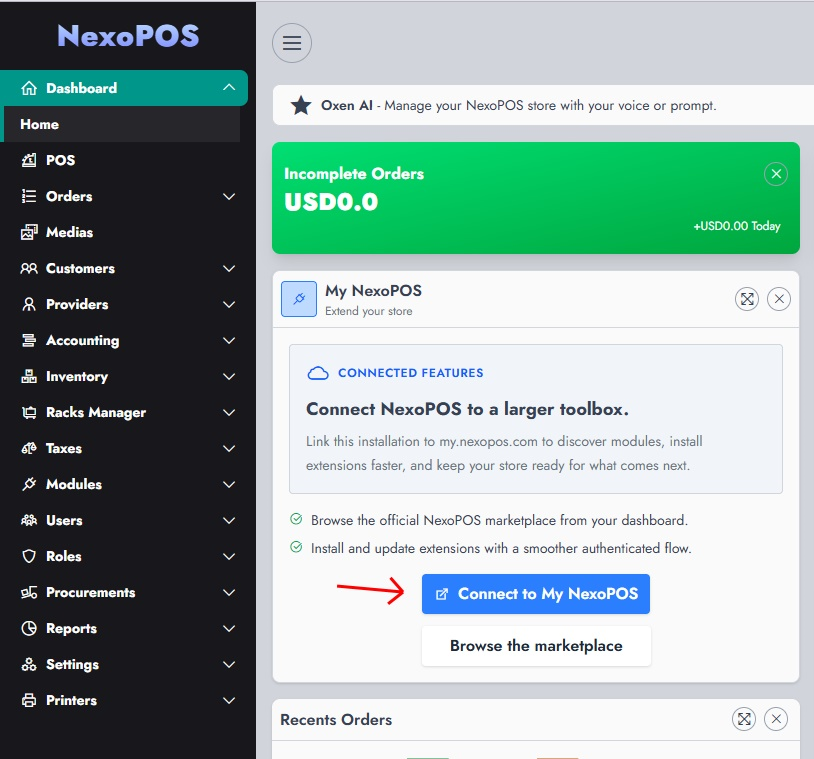Click the Users group icon

(x=29, y=520)
